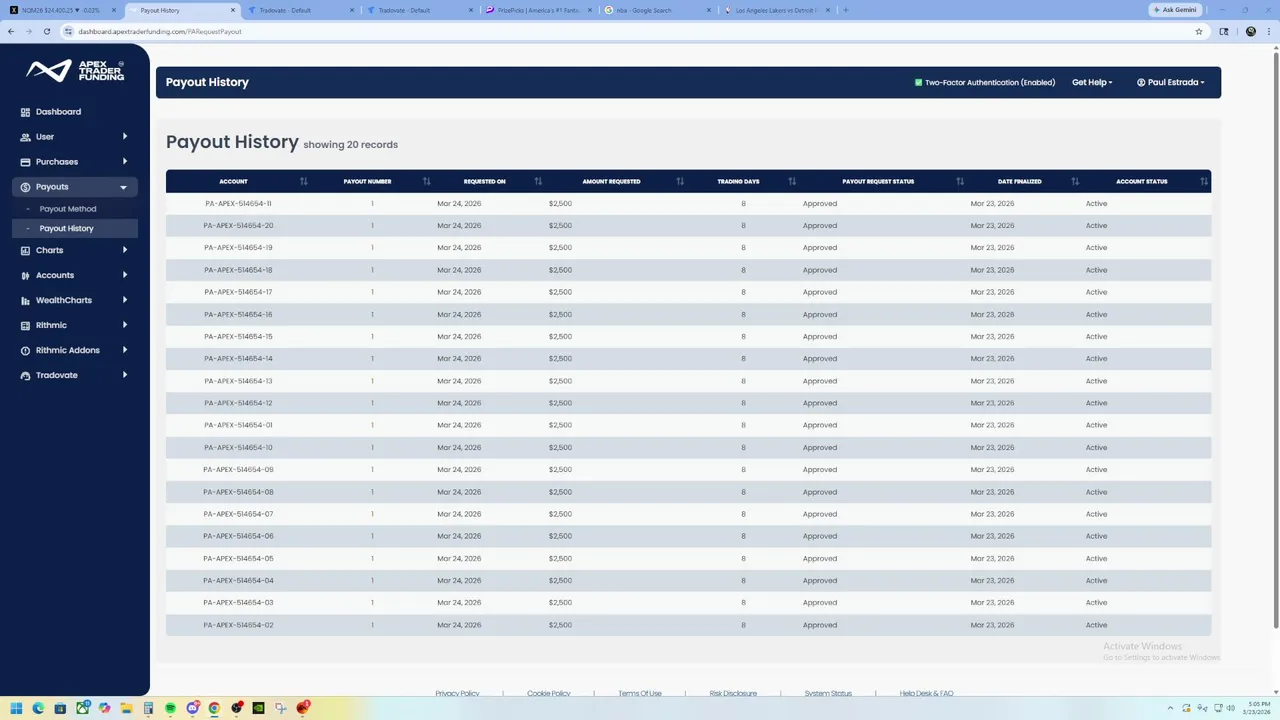Screen dimensions: 1280x720
Task: Open the Terms Of Use link
Action: [x=640, y=693]
